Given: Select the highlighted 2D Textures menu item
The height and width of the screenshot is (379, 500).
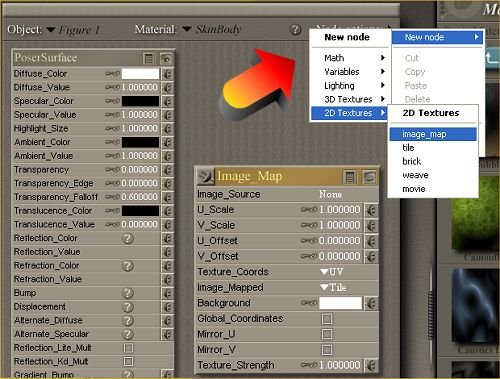Looking at the screenshot, I should pyautogui.click(x=349, y=113).
